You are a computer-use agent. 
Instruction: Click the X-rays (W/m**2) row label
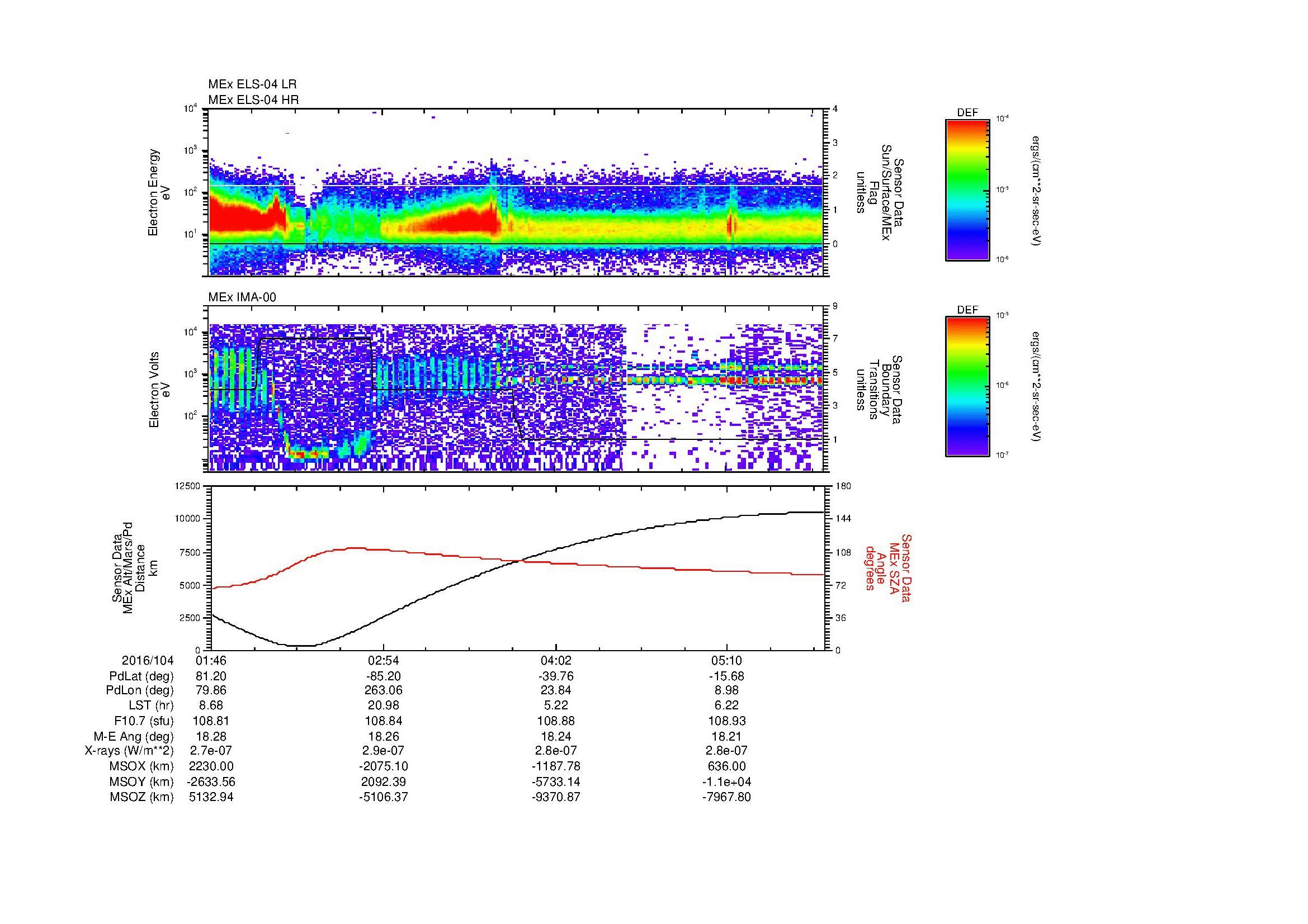coord(129,751)
